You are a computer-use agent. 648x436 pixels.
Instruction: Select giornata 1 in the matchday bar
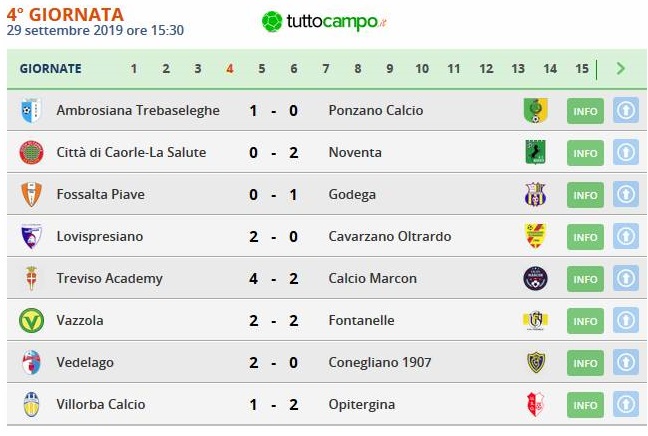(x=133, y=69)
